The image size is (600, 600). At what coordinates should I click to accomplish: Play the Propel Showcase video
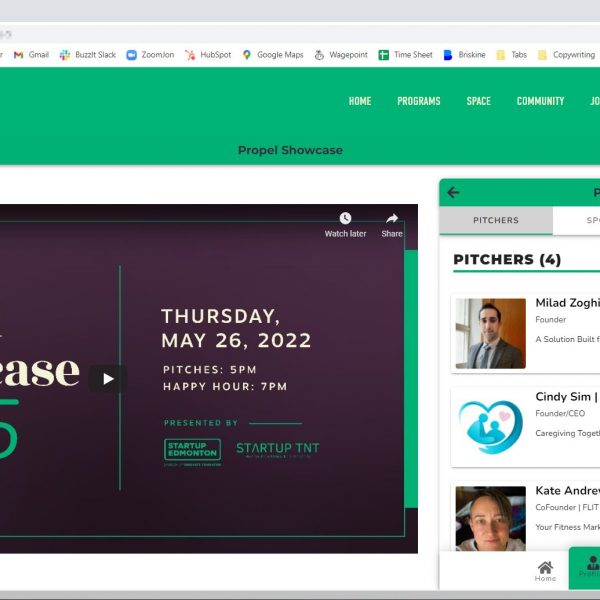point(108,379)
